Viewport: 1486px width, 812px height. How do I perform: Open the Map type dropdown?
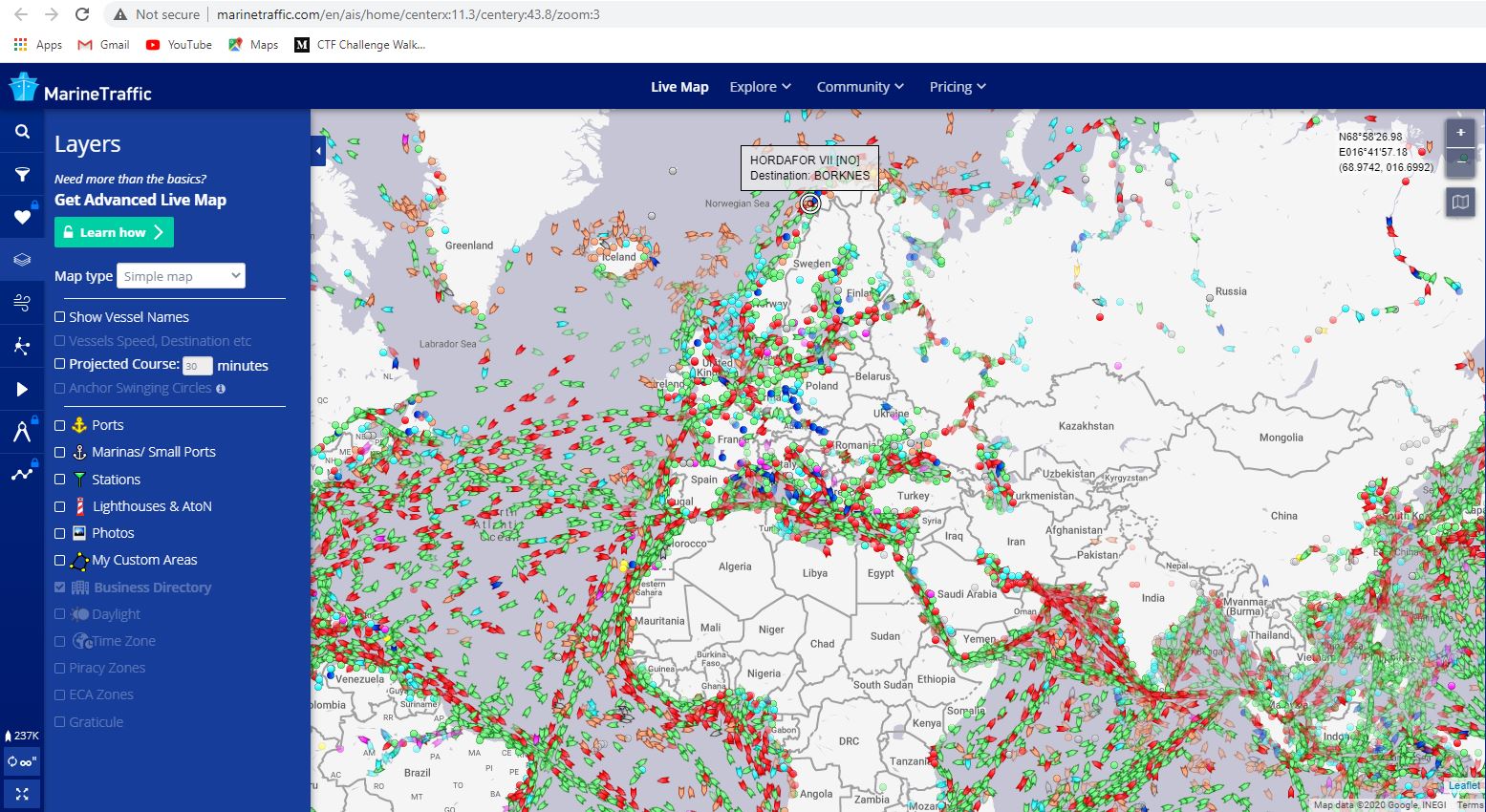tap(181, 275)
